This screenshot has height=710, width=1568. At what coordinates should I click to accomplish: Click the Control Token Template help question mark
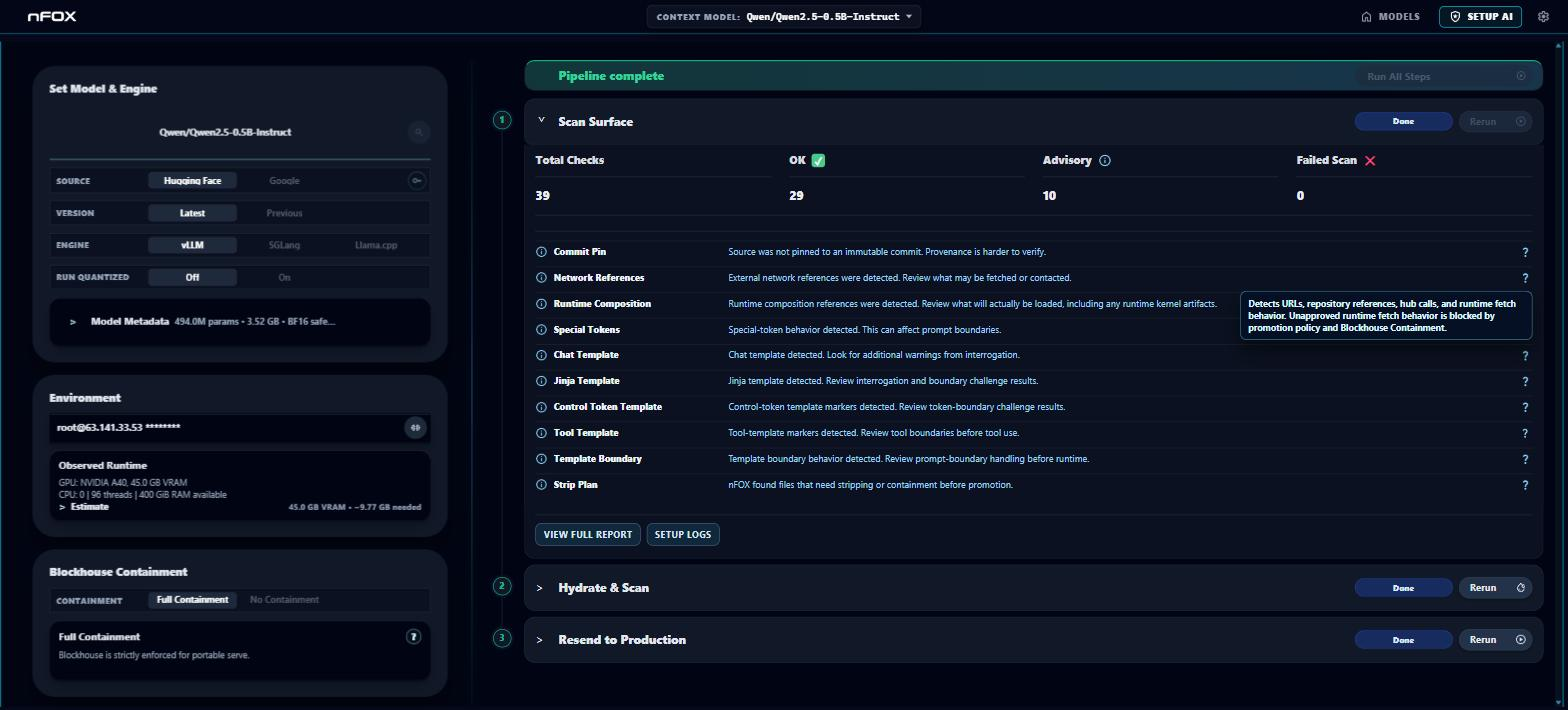pos(1525,408)
